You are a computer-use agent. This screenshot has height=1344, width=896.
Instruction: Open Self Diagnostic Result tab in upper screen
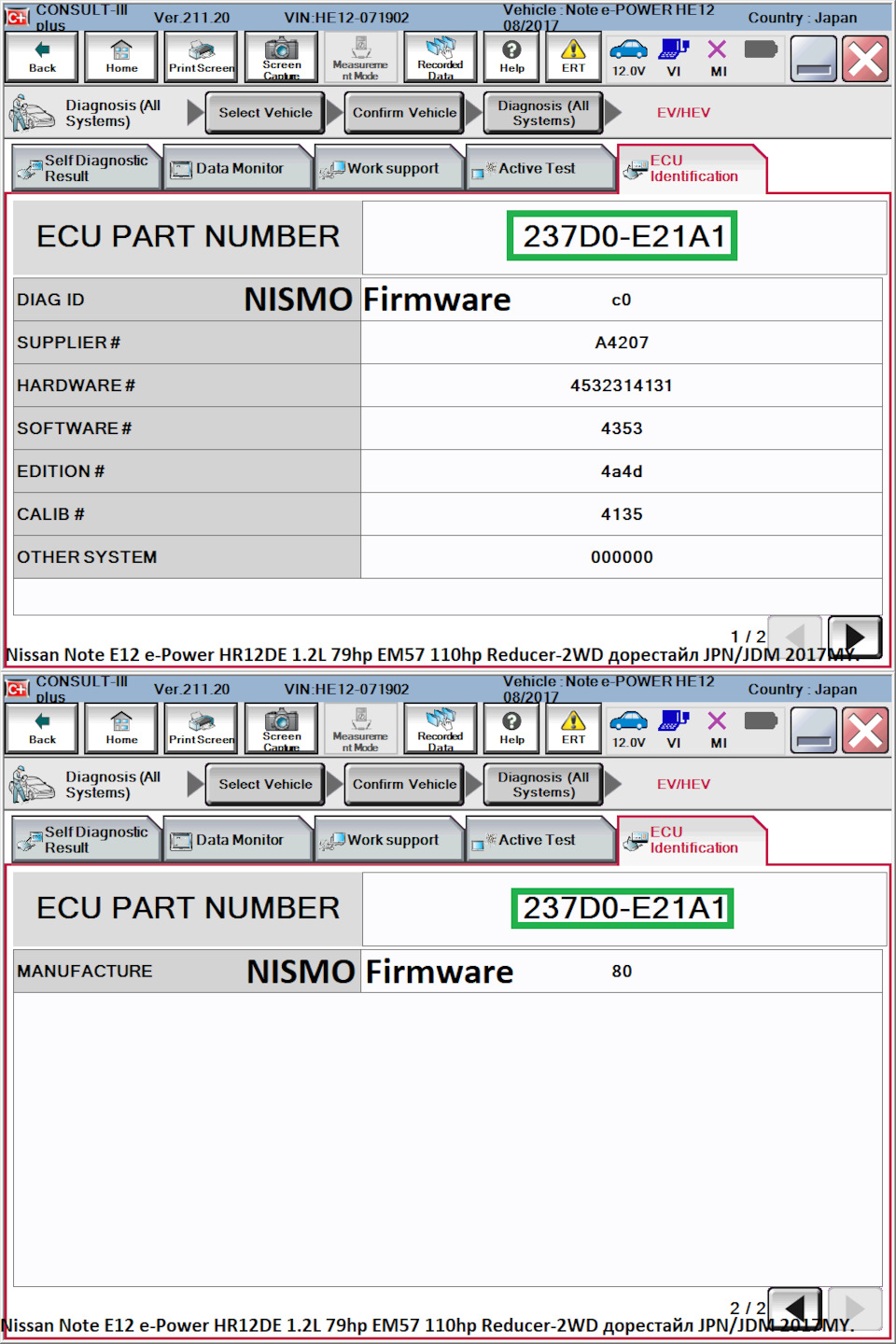(x=87, y=168)
